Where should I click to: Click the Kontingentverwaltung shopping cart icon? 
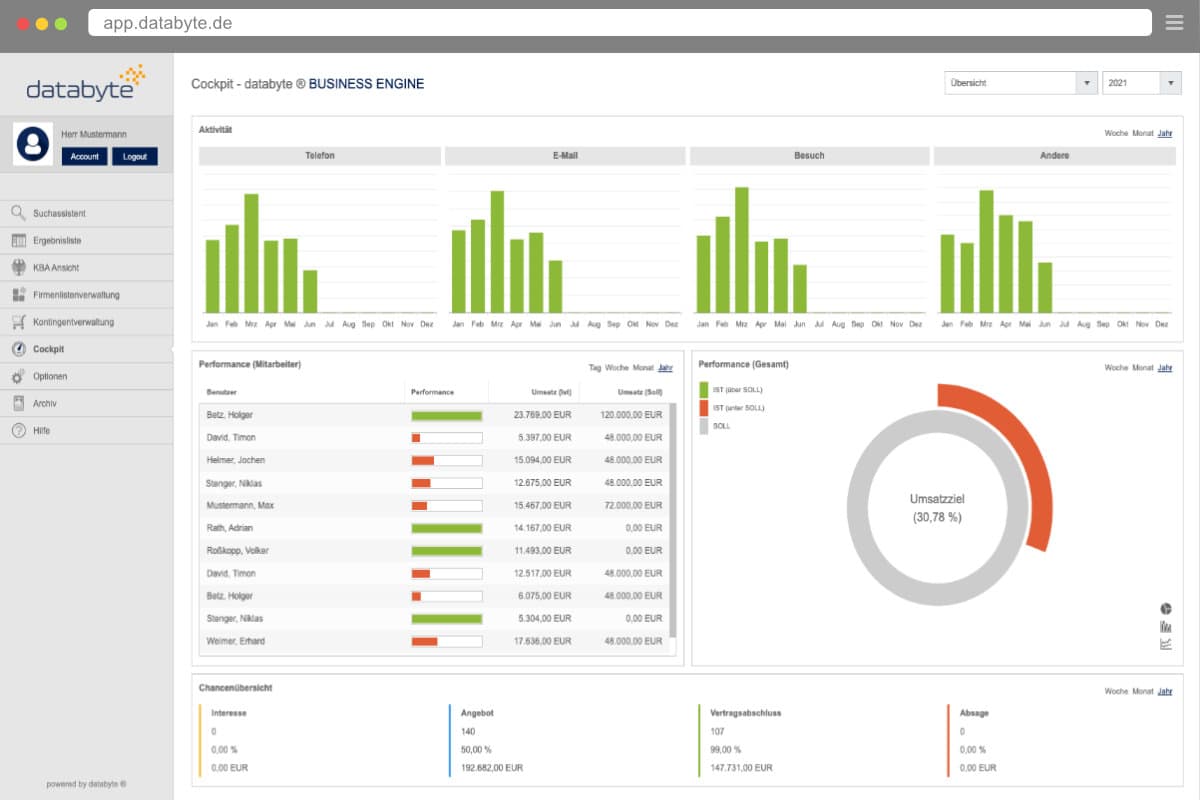(18, 322)
